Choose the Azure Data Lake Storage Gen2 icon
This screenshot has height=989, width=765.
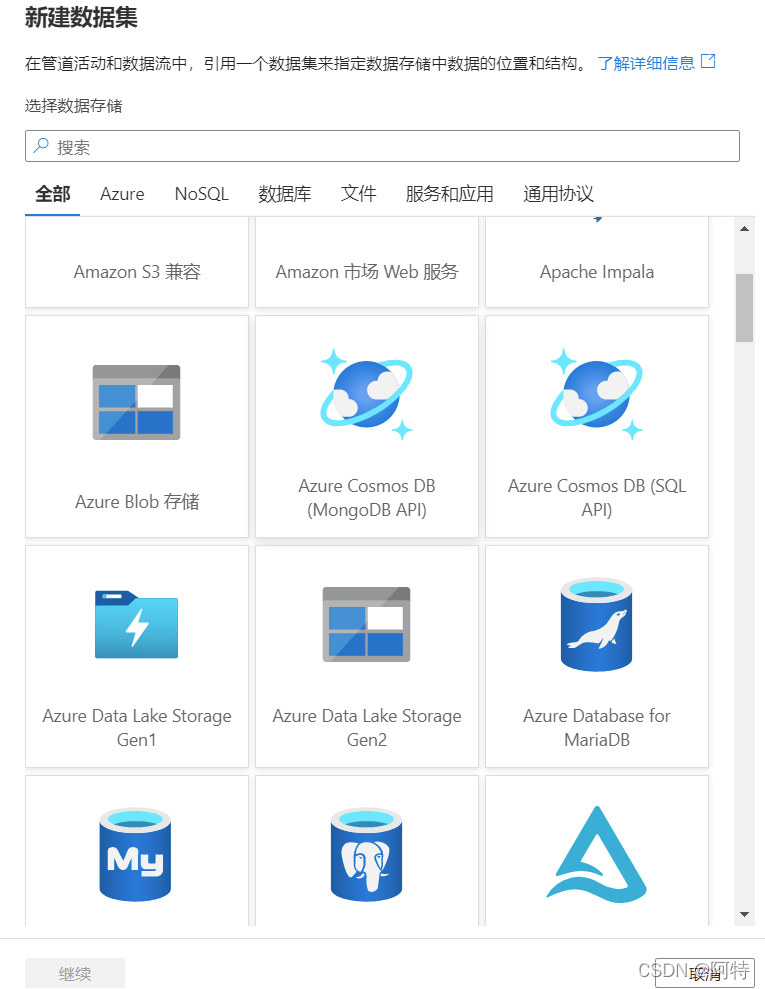[x=366, y=624]
